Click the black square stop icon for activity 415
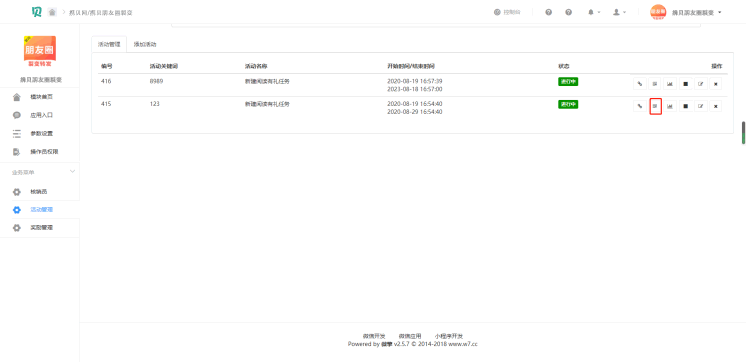 685,106
